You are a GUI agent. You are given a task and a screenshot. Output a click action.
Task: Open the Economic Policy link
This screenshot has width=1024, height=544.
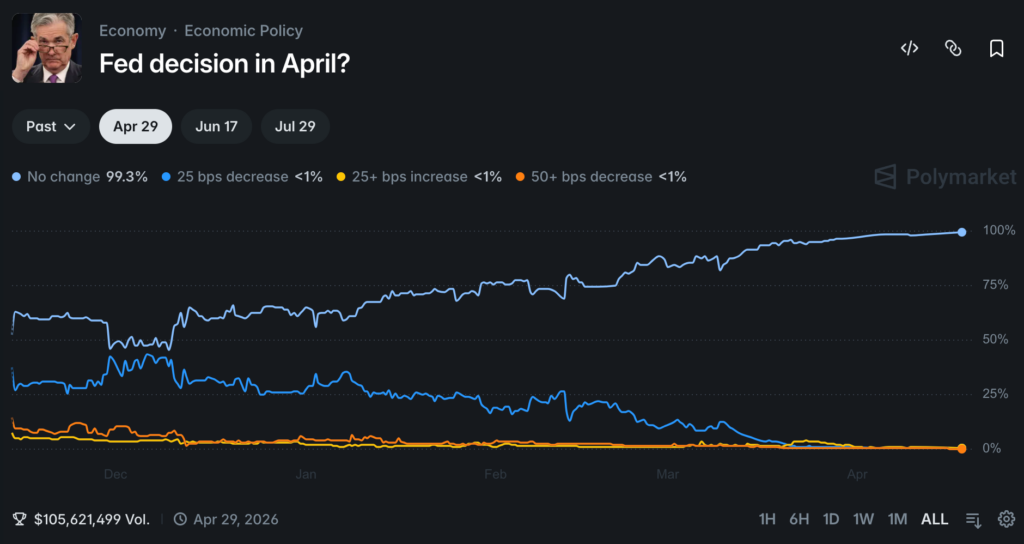243,31
